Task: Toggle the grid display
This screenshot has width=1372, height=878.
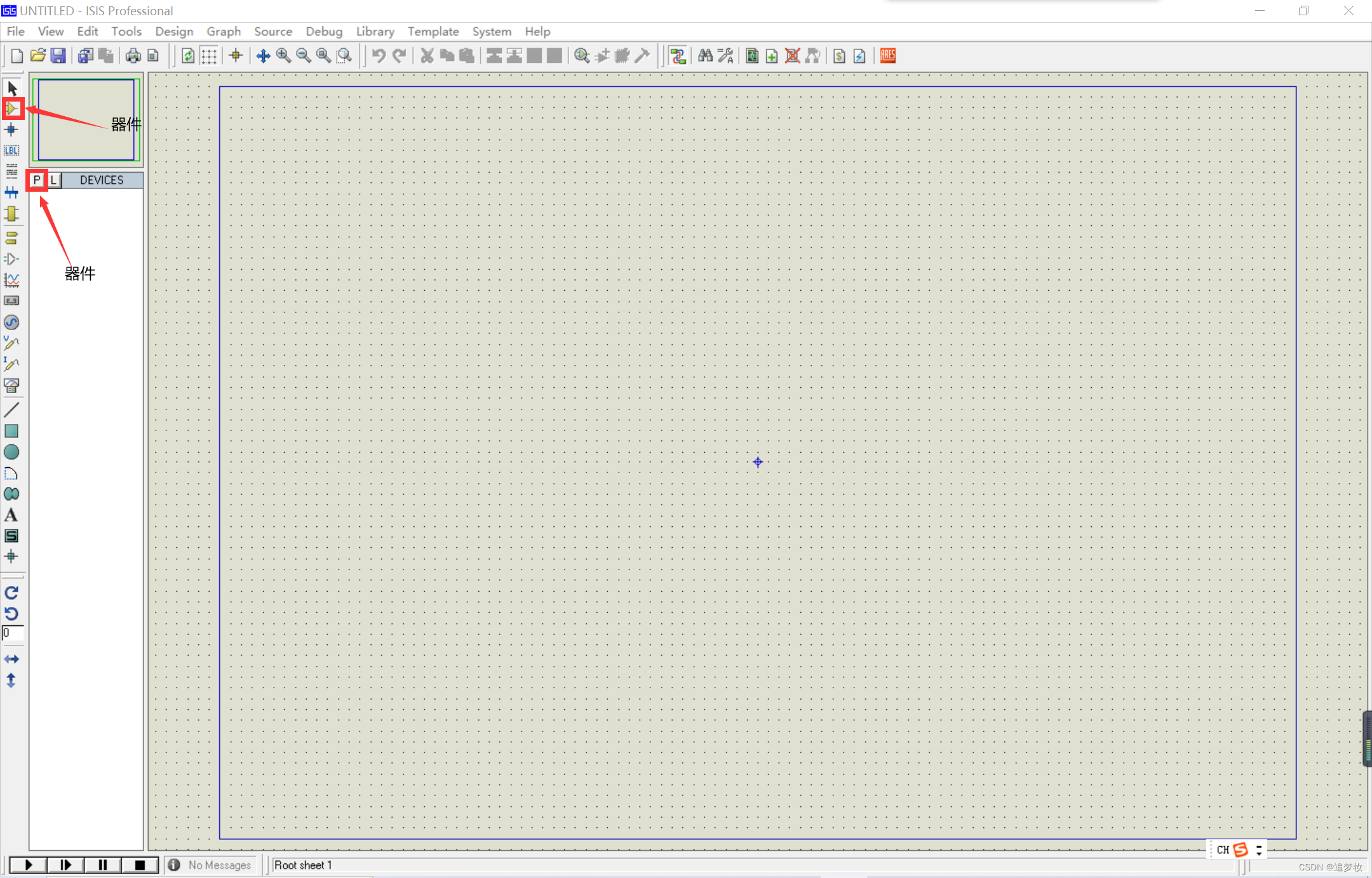Action: pyautogui.click(x=208, y=56)
